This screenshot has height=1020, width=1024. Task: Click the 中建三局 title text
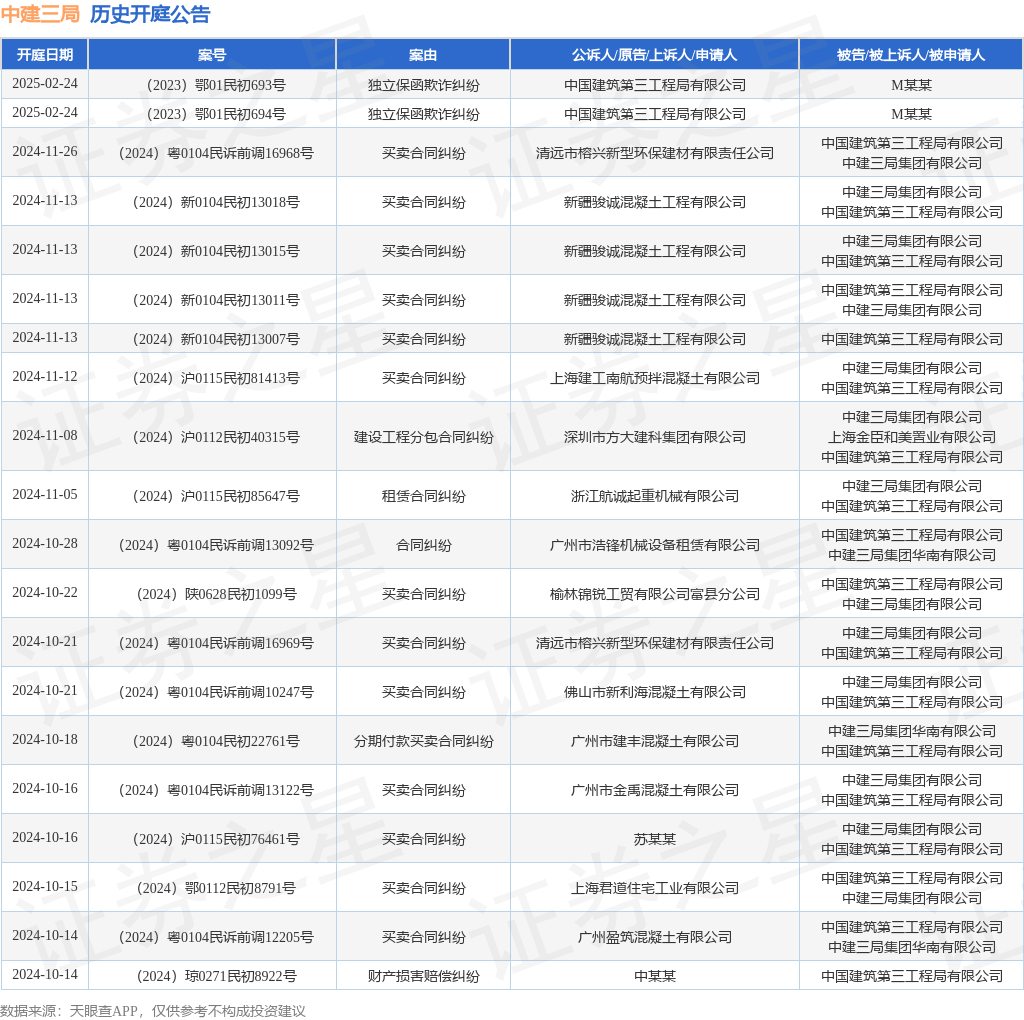[x=40, y=14]
